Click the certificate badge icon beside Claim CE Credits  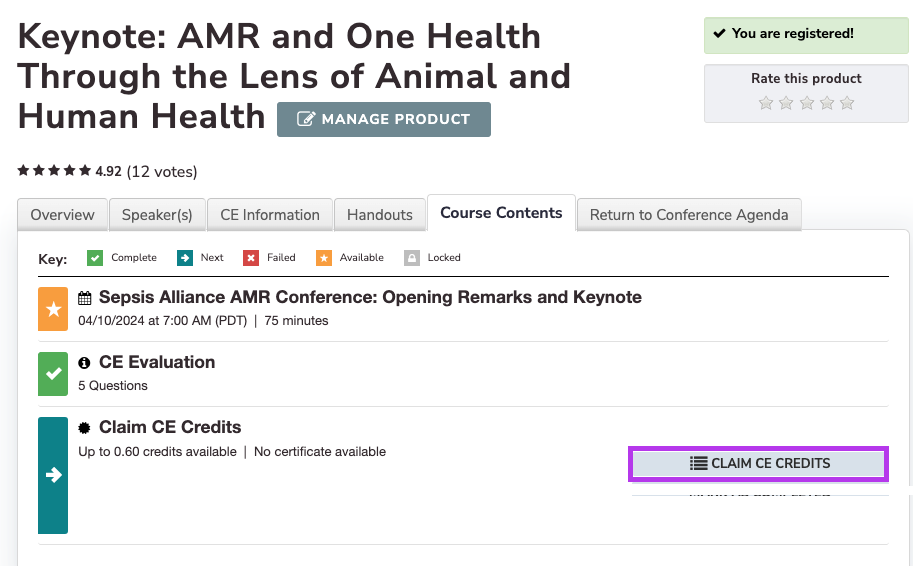pos(85,428)
